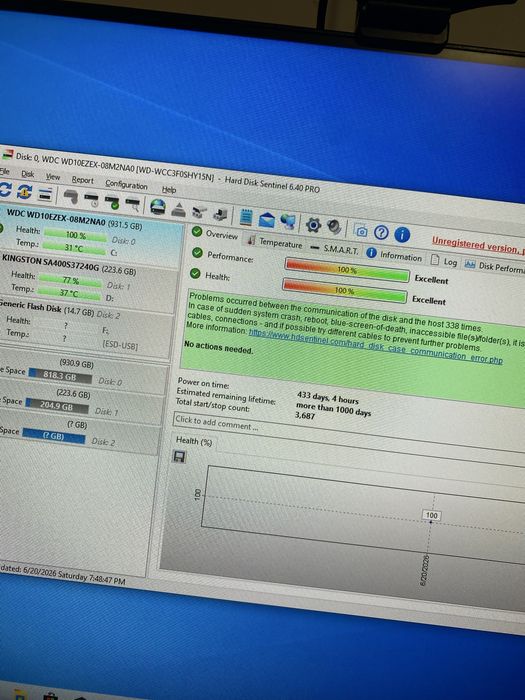Screen dimensions: 525x700
Task: Click the Kingston Temp 37 °C bar
Action: 68,293
